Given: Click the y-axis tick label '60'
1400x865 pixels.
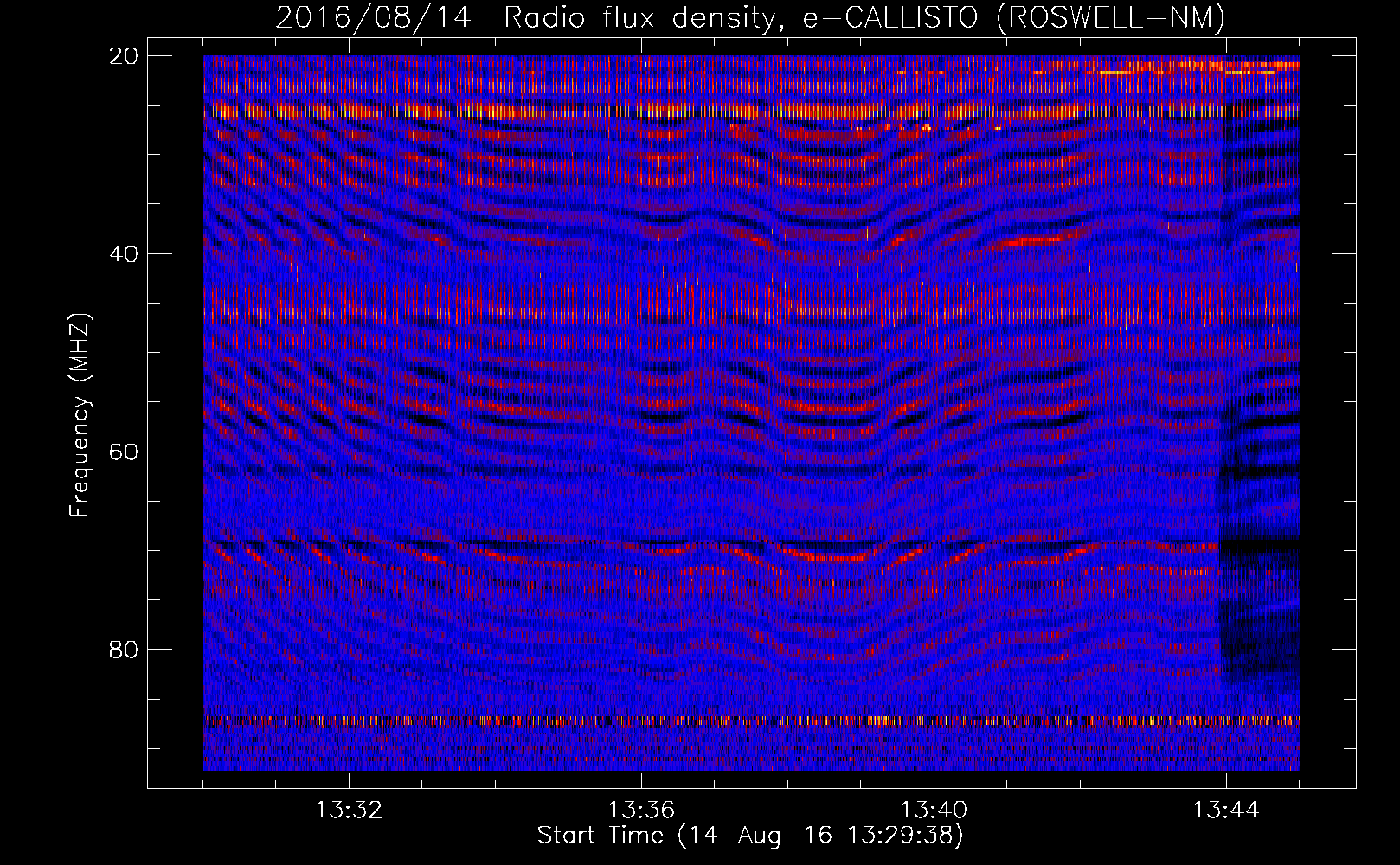Looking at the screenshot, I should (x=124, y=452).
